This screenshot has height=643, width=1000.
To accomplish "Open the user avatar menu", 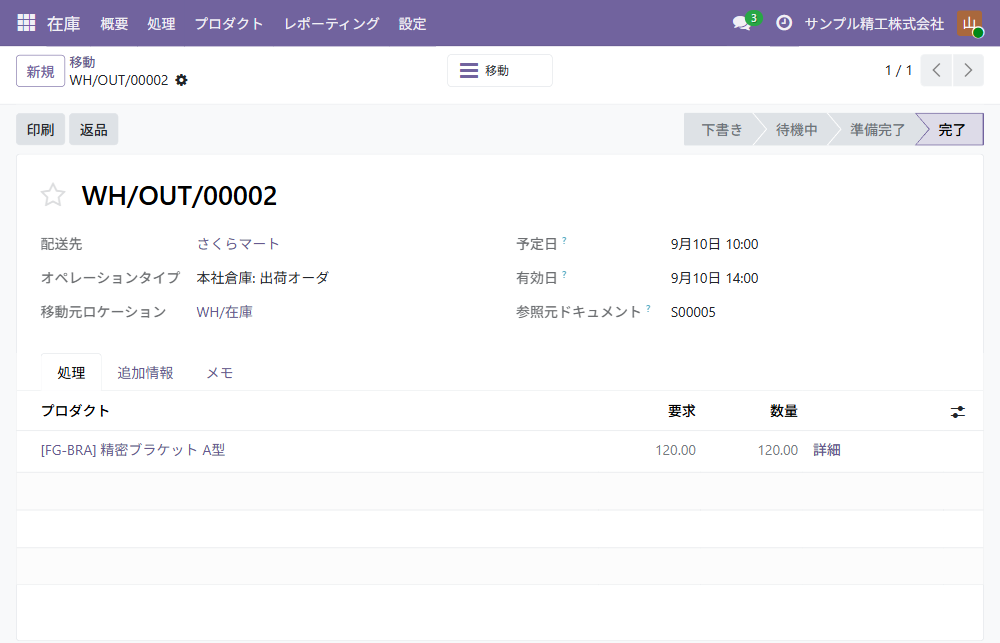I will 969,24.
